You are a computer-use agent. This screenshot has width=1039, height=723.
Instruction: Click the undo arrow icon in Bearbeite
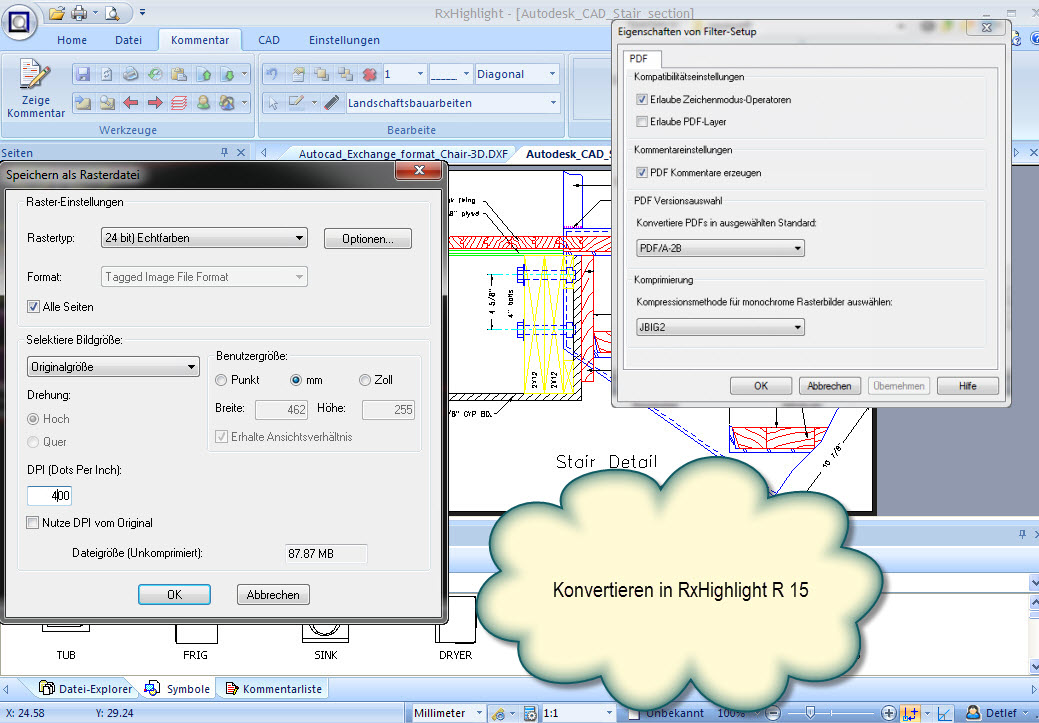[272, 75]
